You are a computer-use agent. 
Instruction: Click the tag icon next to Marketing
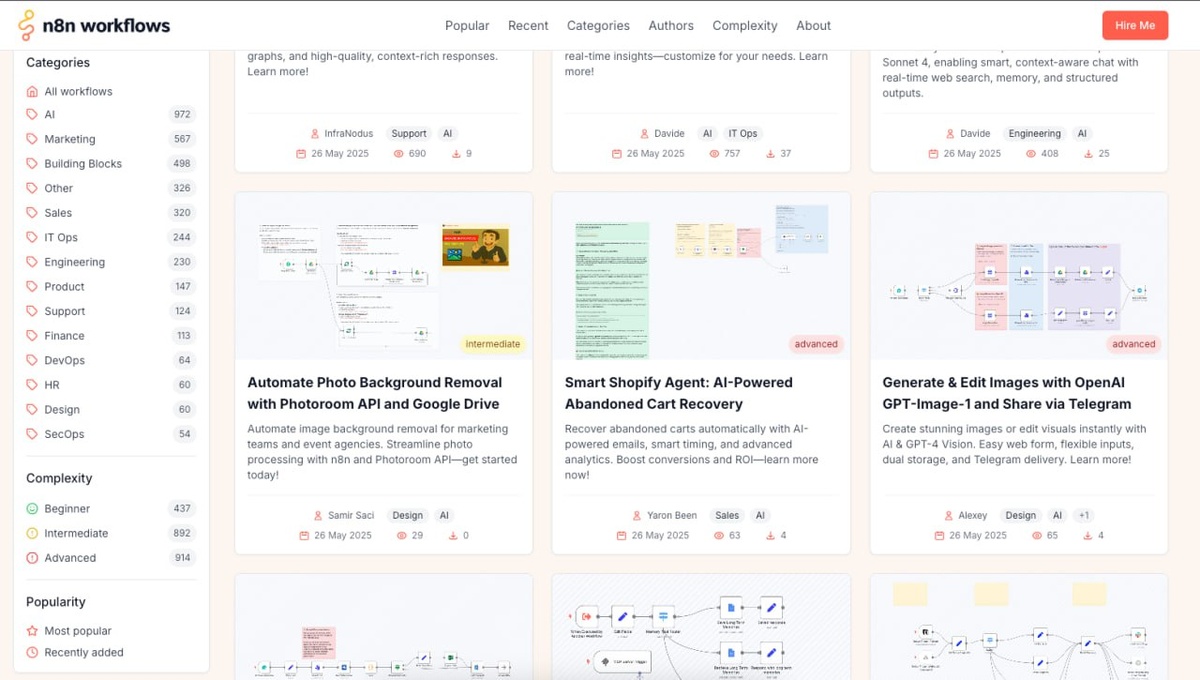click(x=33, y=139)
